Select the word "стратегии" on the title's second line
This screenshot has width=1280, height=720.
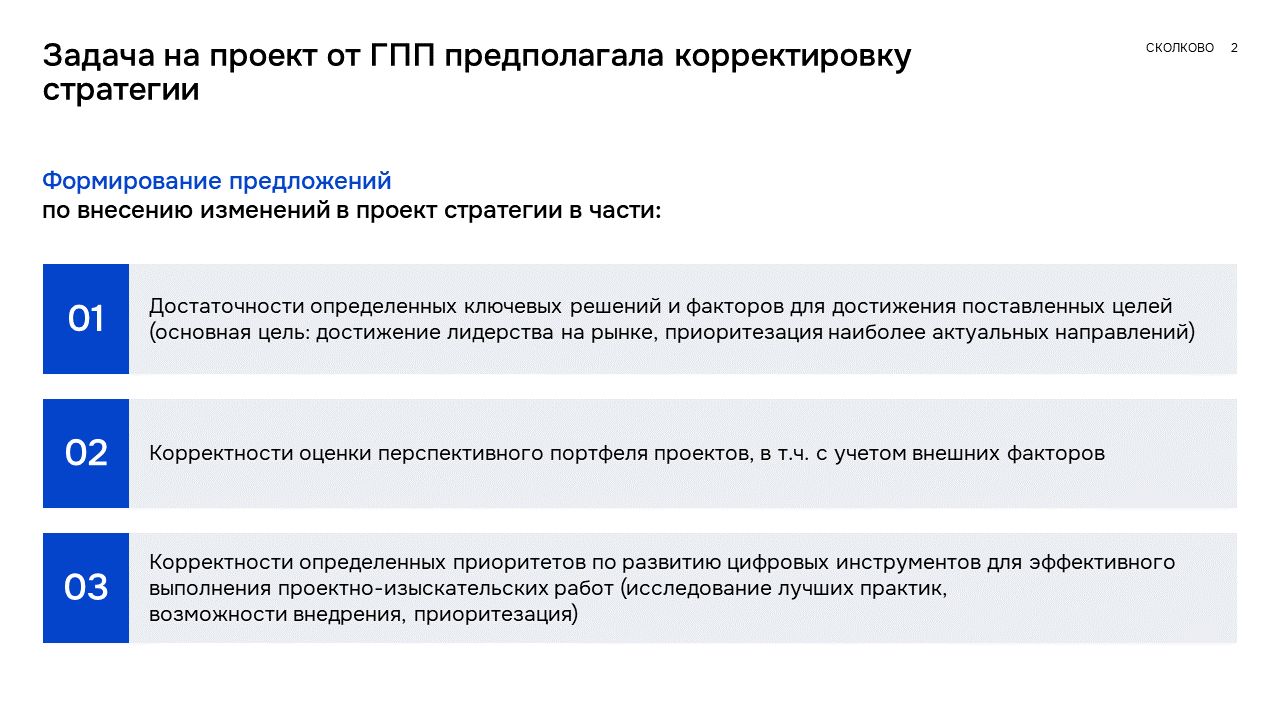click(x=121, y=90)
